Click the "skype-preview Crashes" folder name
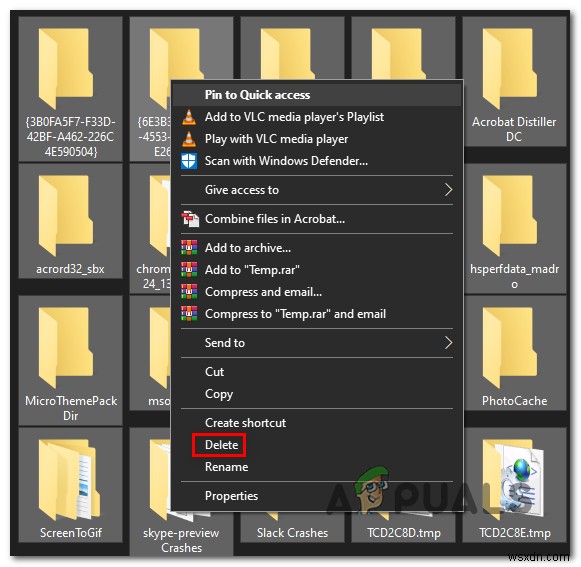 tap(181, 540)
